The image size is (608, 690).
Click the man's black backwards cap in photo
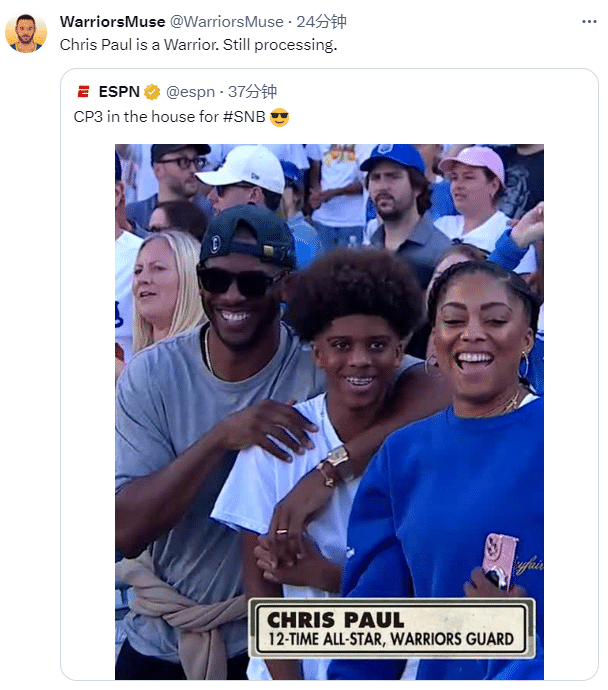246,236
